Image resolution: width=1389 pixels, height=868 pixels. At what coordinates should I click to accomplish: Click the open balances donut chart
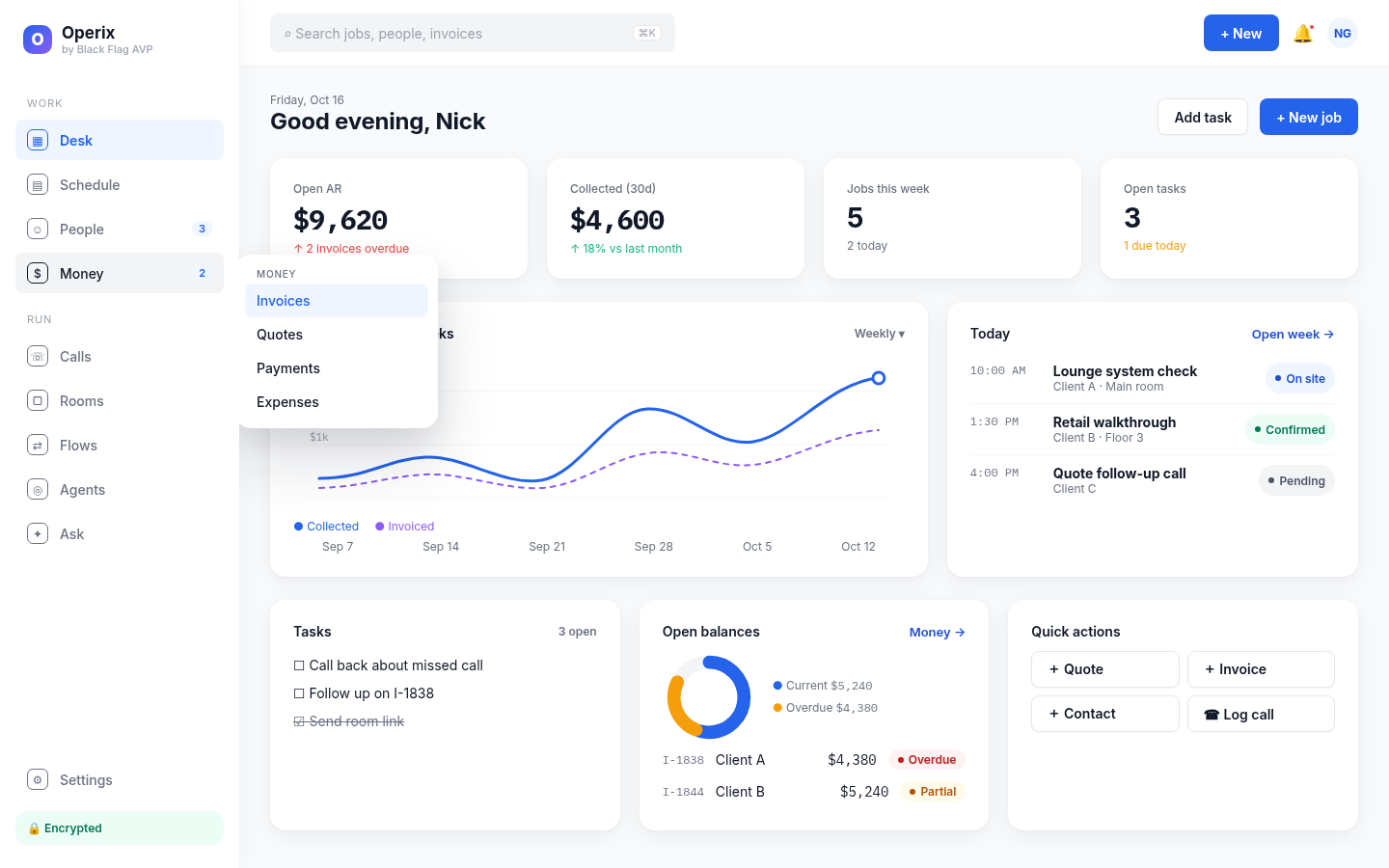click(709, 697)
